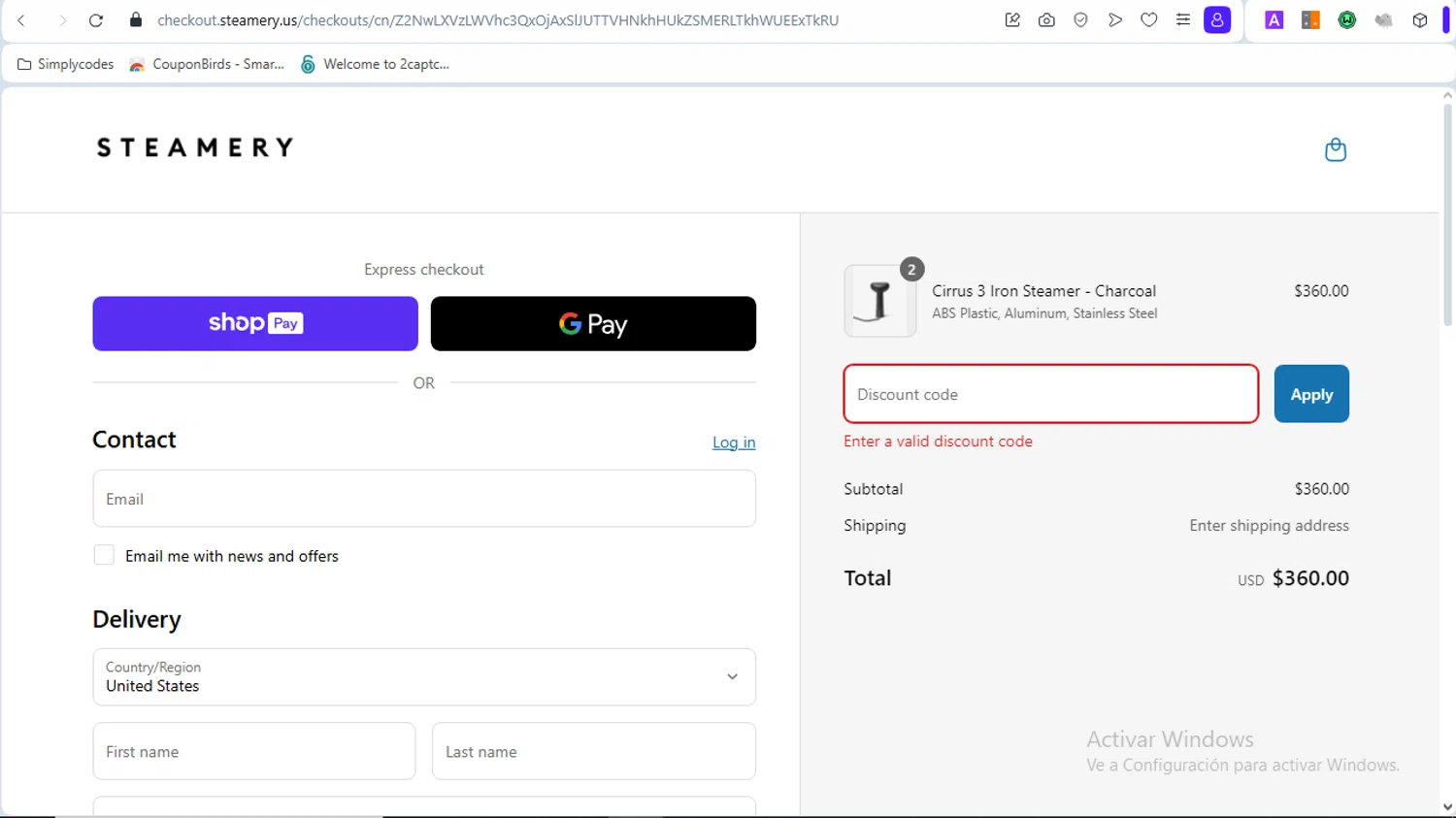Image resolution: width=1456 pixels, height=818 pixels.
Task: Click the STEAMERY logo
Action: coord(195,147)
